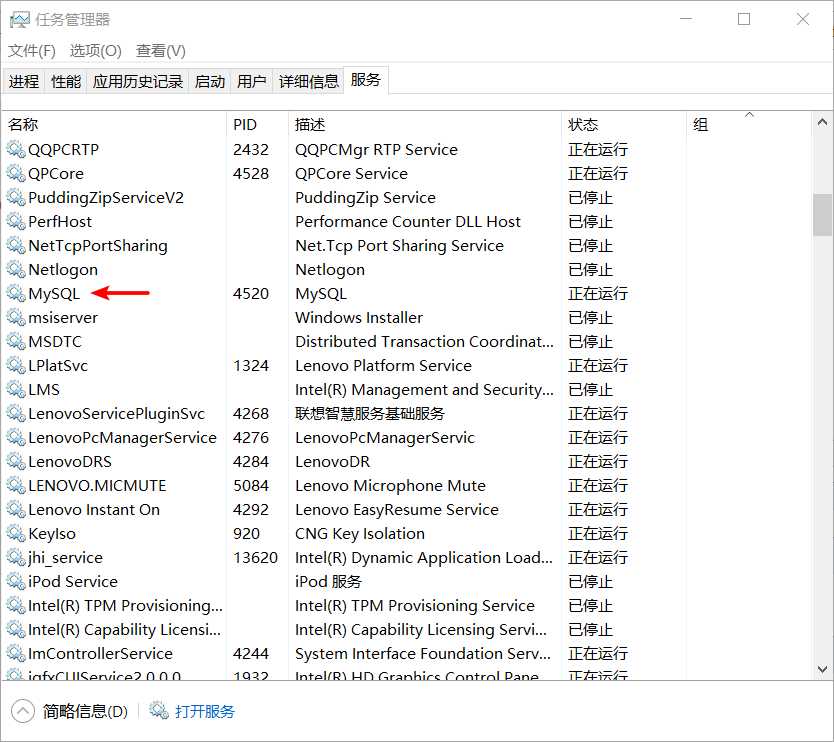The image size is (834, 742).
Task: Collapse to 简略信息(D) view
Action: coord(70,711)
